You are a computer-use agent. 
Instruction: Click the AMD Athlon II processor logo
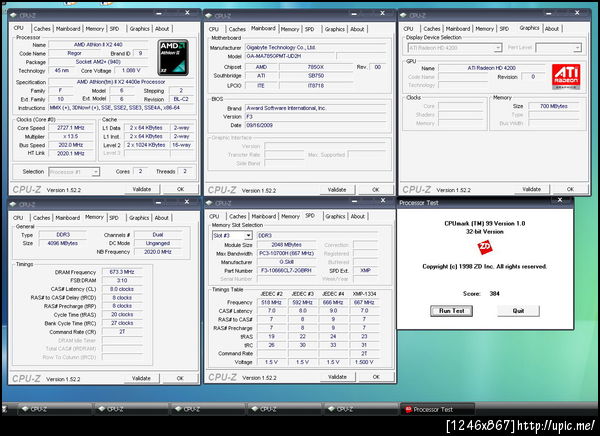[x=173, y=57]
